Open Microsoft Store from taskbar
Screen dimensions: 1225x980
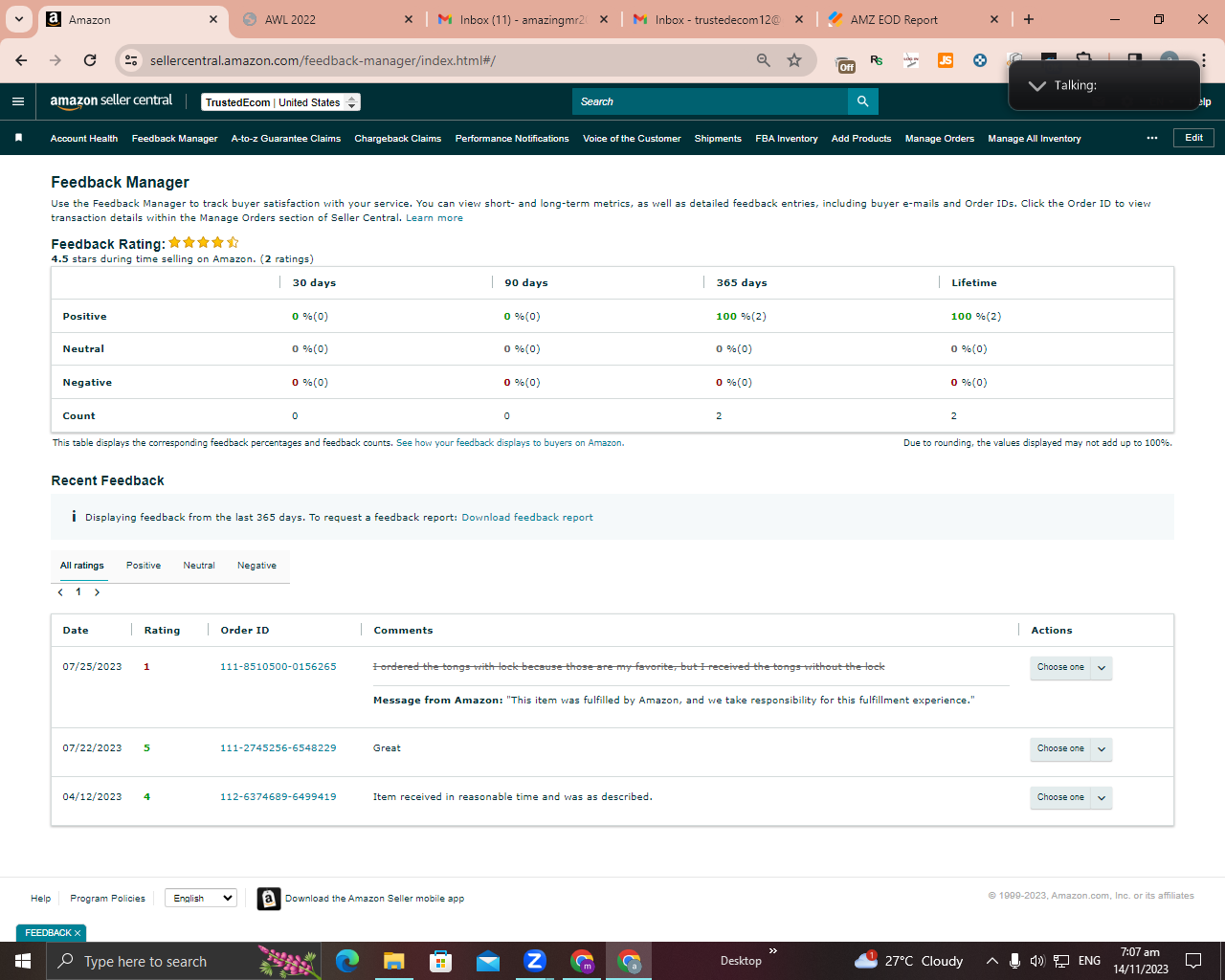coord(440,961)
